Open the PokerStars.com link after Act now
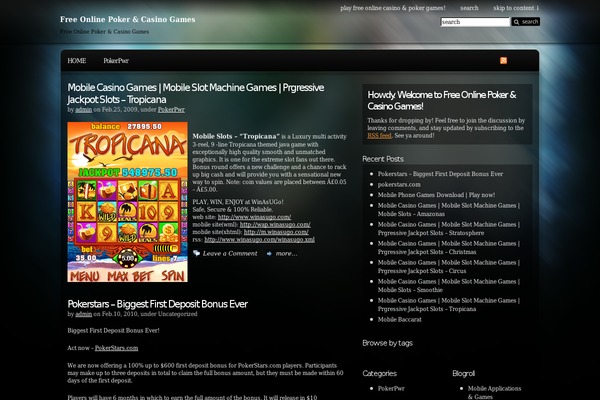The height and width of the screenshot is (400, 600). (x=116, y=348)
